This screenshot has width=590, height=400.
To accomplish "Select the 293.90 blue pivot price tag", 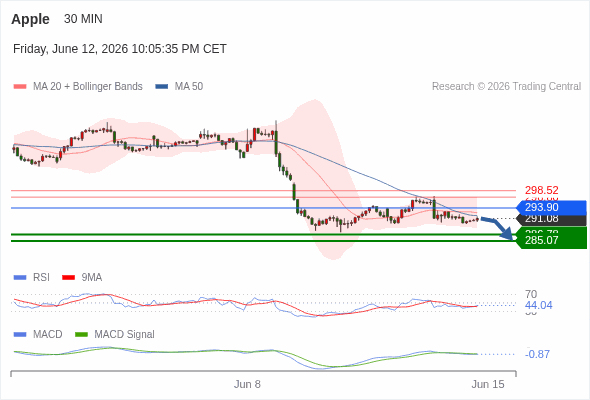I will [x=551, y=207].
